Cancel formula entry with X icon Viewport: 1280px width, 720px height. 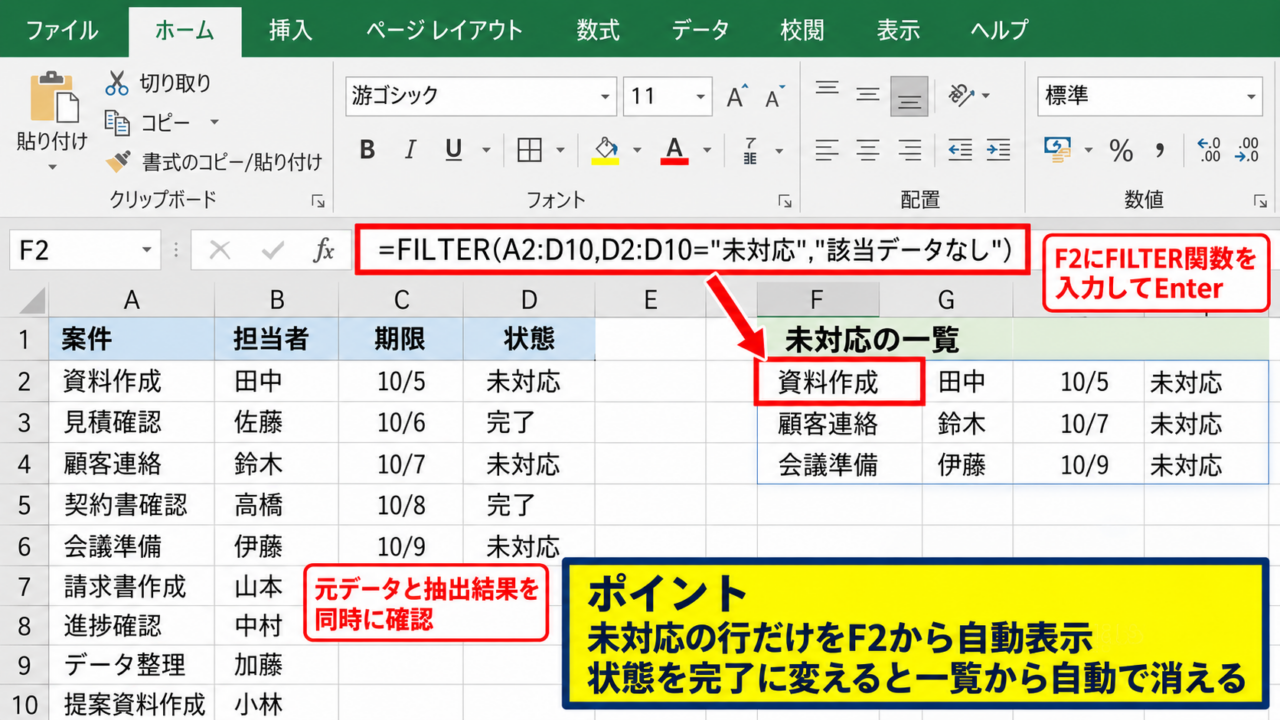click(x=220, y=250)
